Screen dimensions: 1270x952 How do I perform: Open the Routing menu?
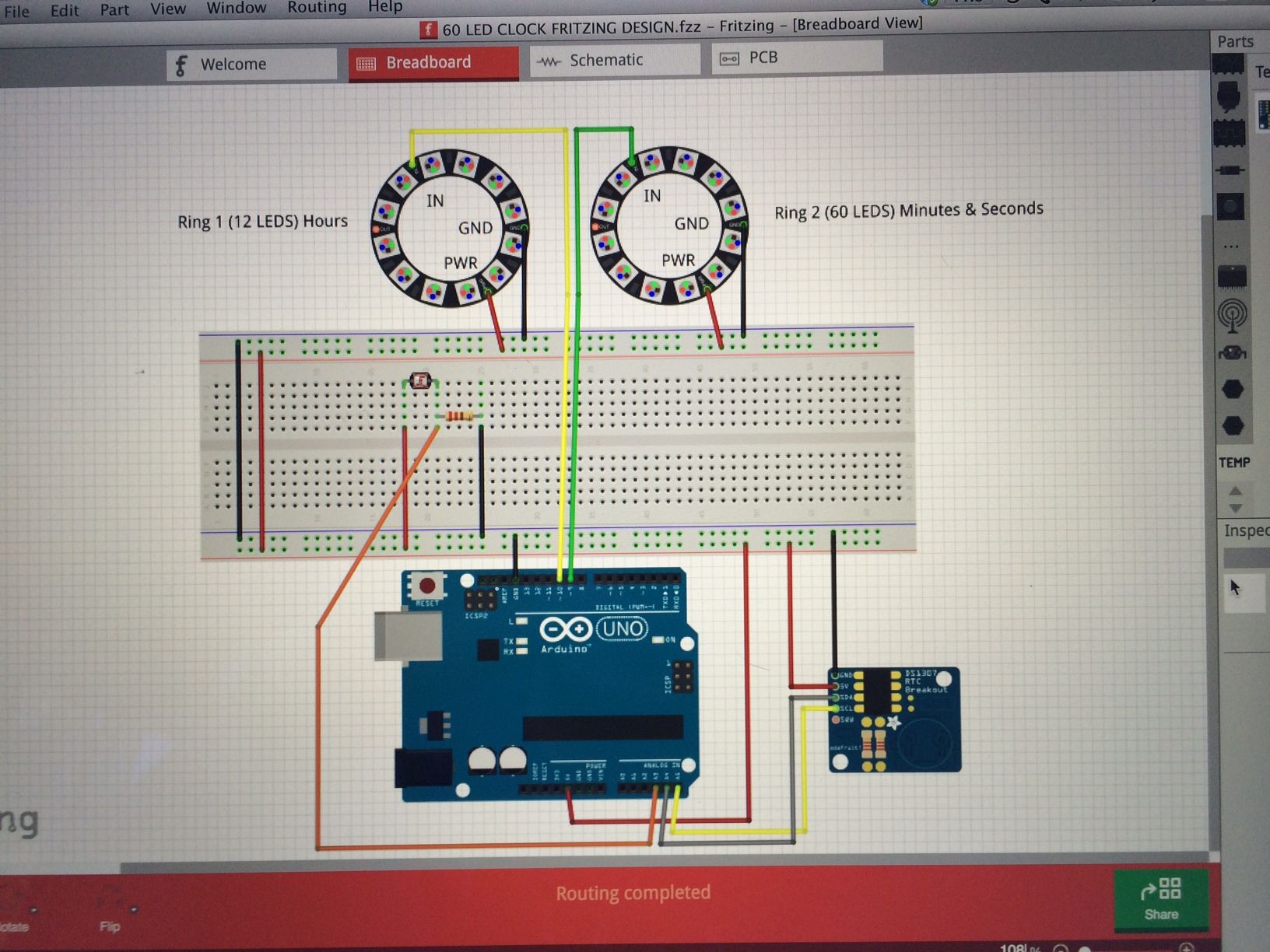316,8
